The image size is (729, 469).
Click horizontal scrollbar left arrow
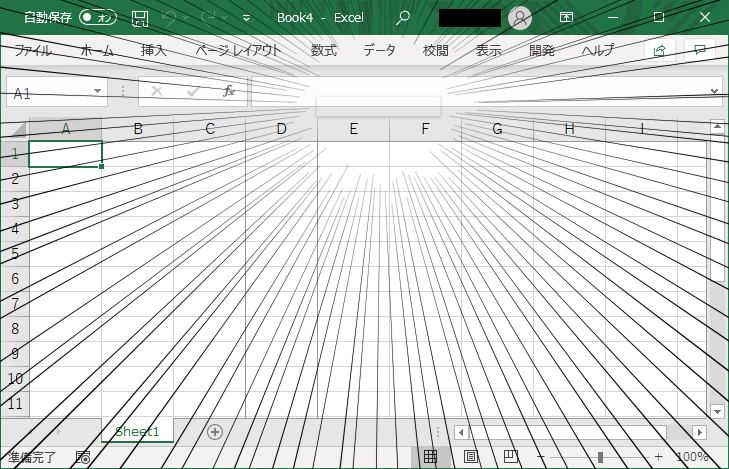[461, 432]
